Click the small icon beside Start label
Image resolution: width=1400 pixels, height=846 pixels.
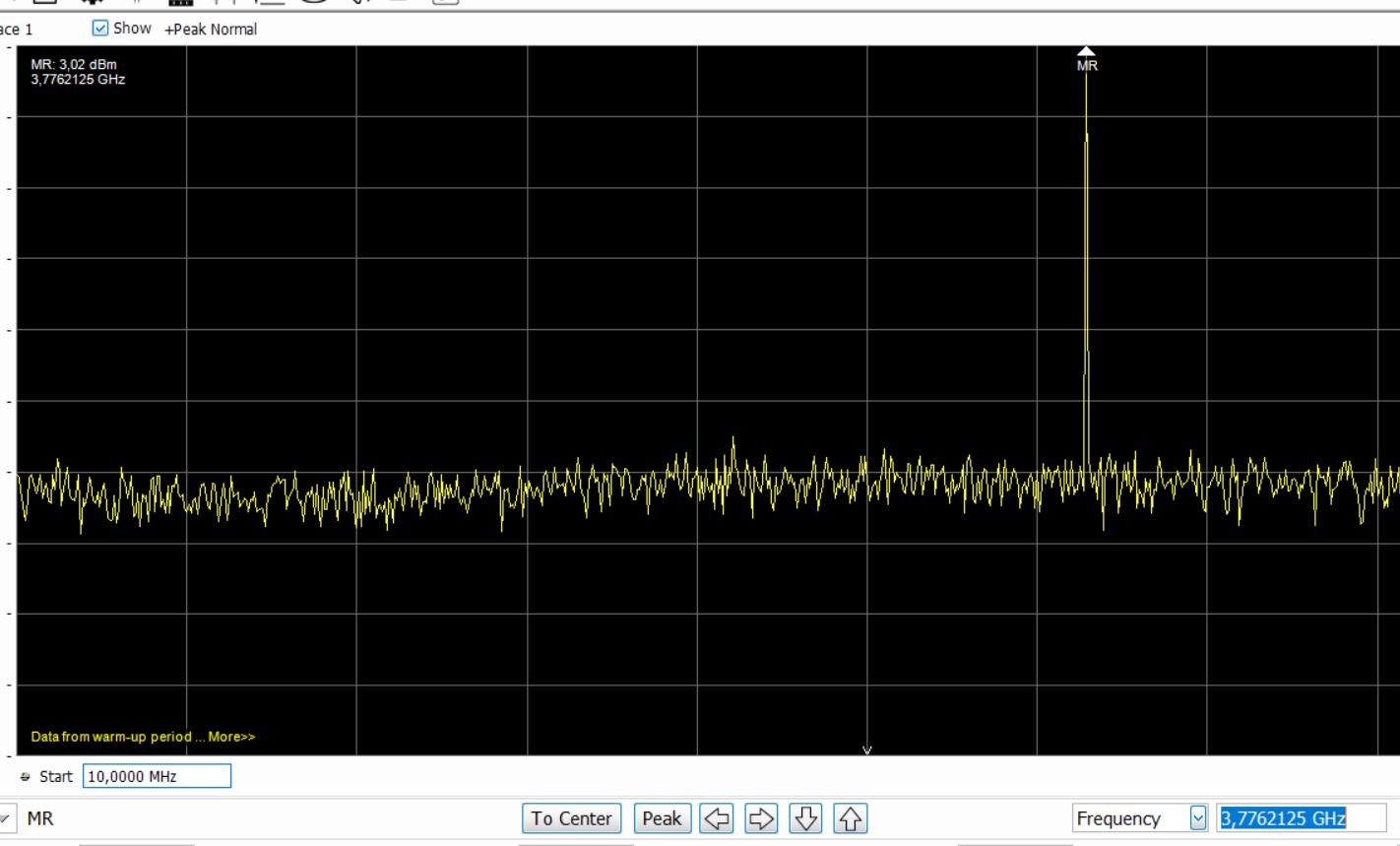[x=26, y=777]
